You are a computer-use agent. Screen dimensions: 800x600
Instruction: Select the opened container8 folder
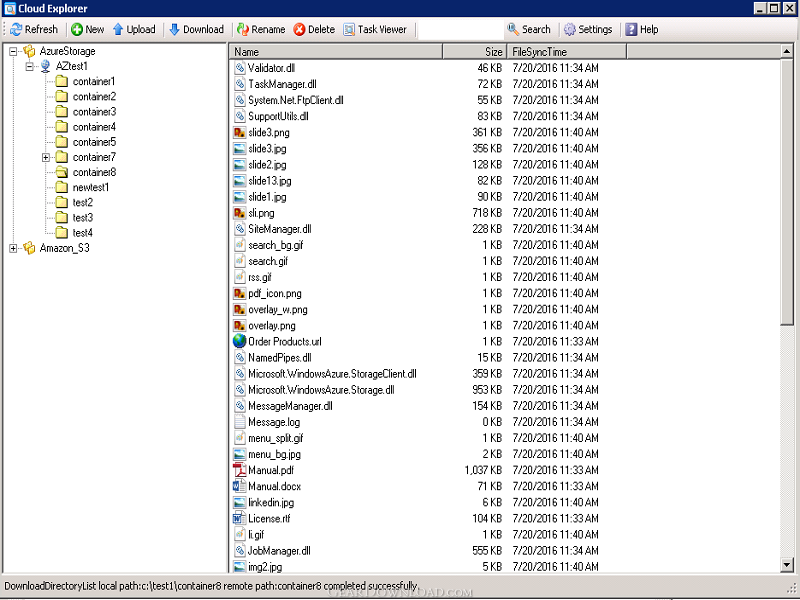point(94,172)
